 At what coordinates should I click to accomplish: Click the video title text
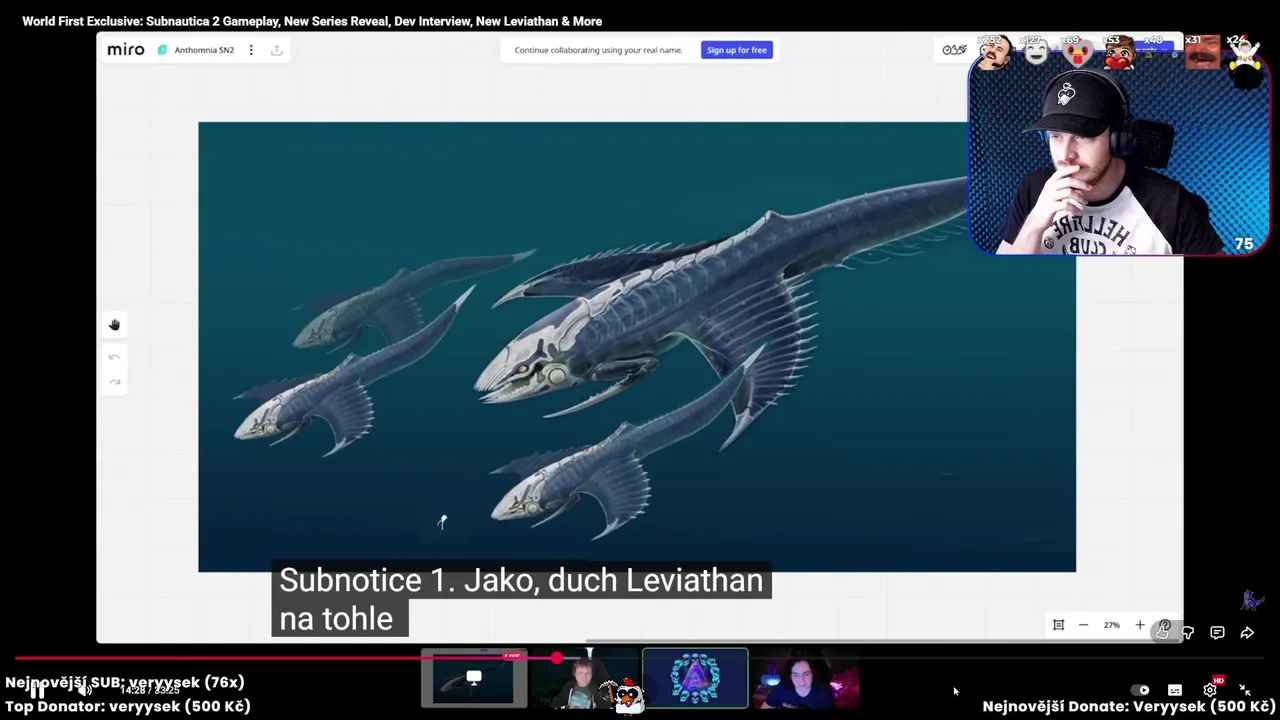pos(312,21)
